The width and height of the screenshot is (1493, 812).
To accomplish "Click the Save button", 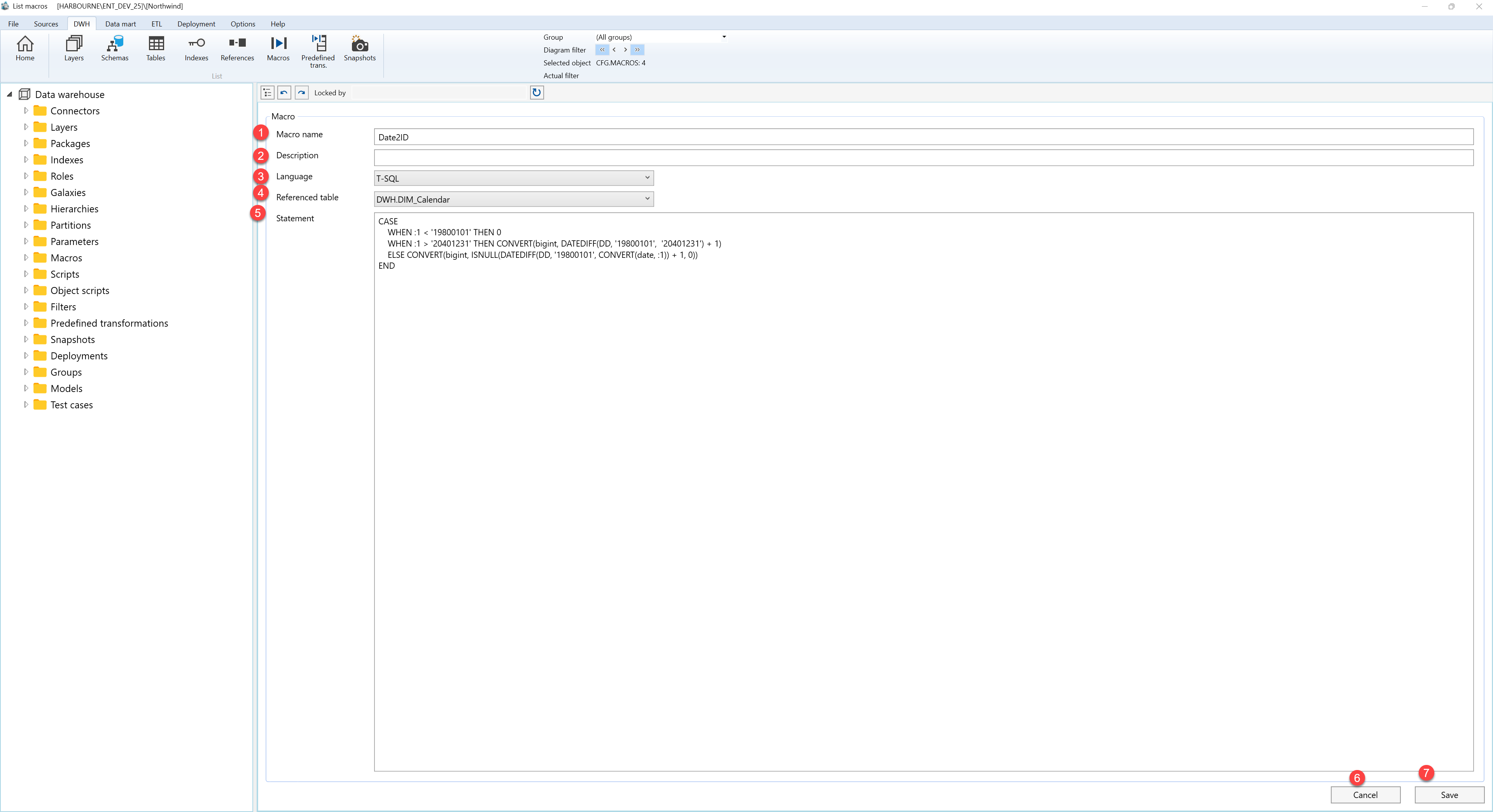I will [1449, 794].
